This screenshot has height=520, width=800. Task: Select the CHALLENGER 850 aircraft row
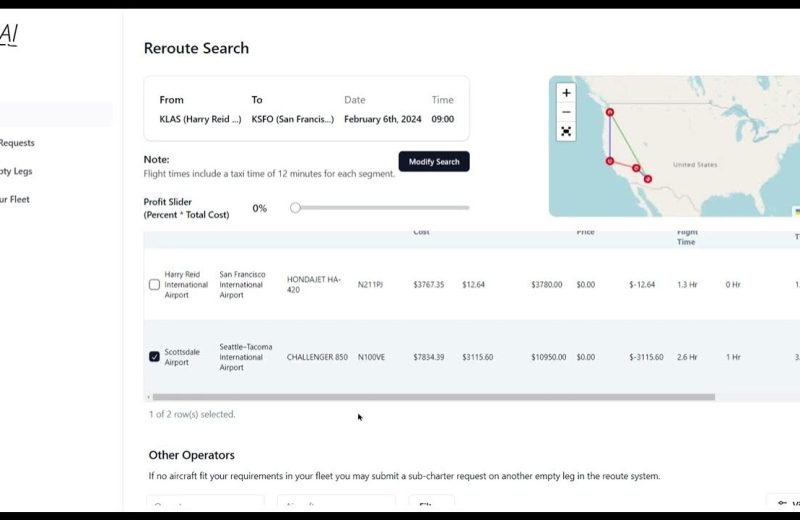pyautogui.click(x=317, y=357)
